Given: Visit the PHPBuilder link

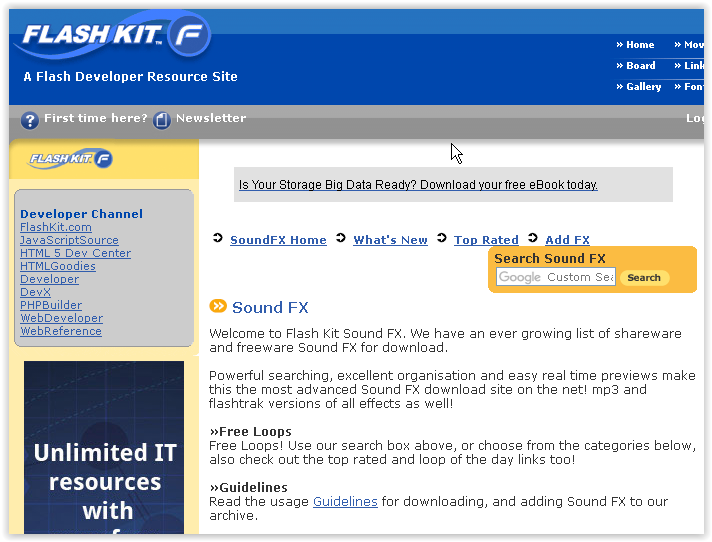Looking at the screenshot, I should tap(51, 305).
